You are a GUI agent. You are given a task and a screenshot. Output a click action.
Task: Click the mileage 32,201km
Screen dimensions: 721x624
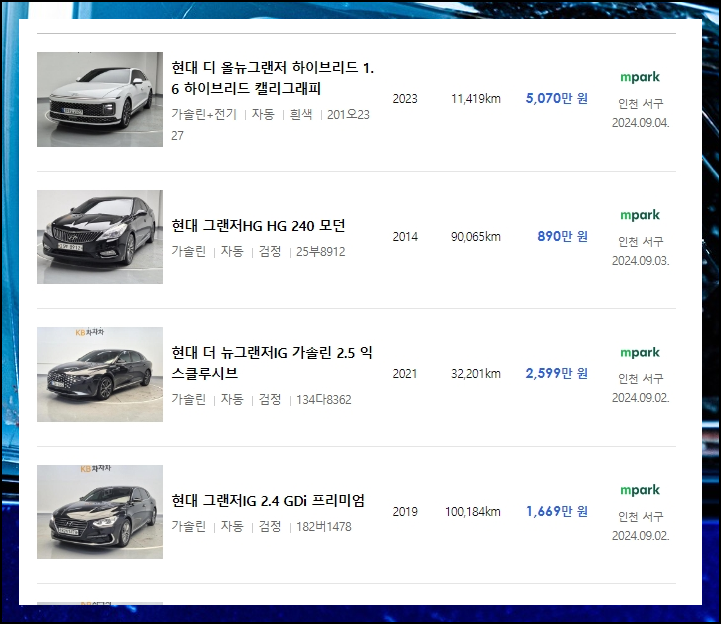[x=475, y=374]
